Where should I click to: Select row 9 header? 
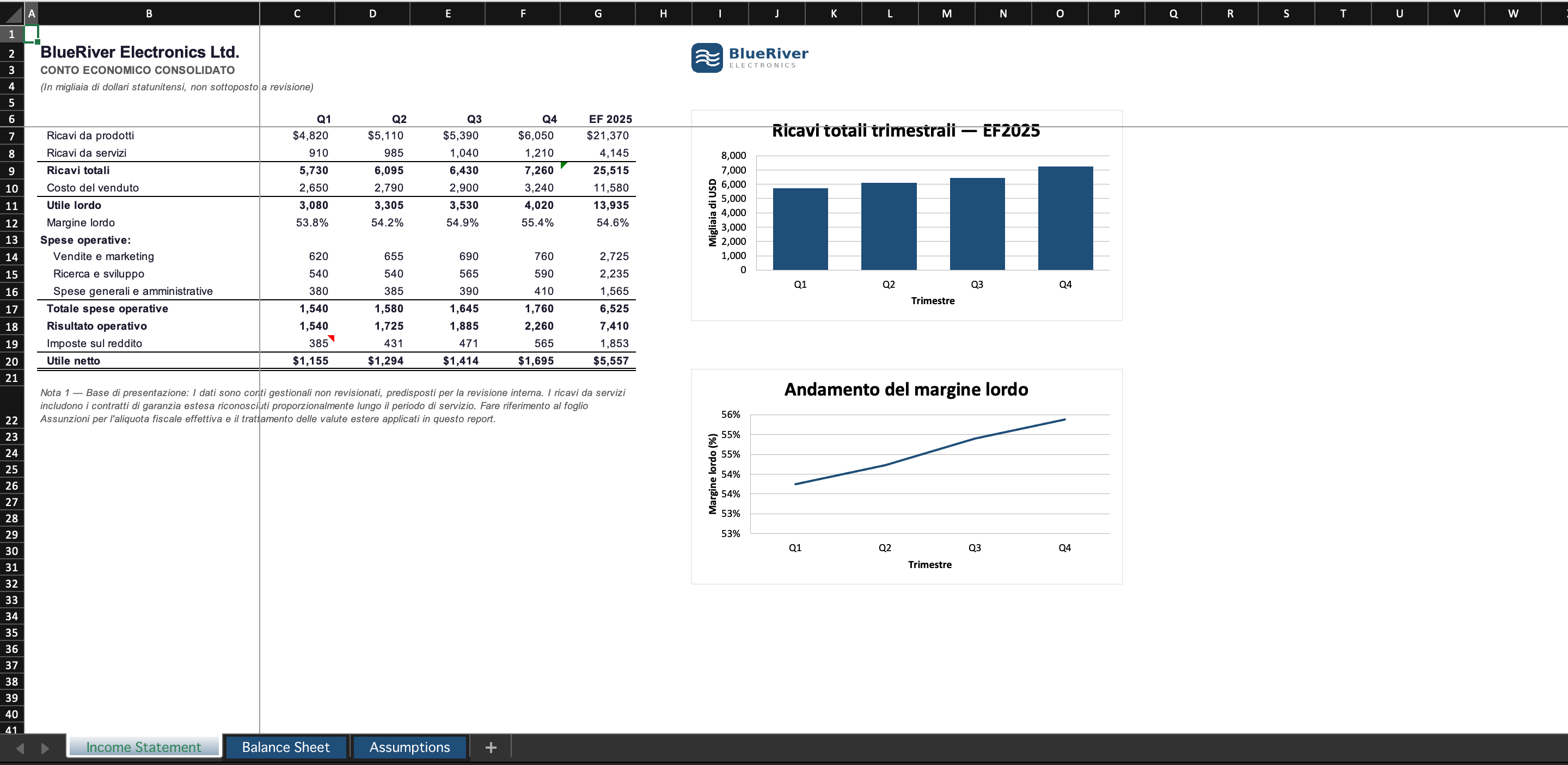tap(11, 171)
